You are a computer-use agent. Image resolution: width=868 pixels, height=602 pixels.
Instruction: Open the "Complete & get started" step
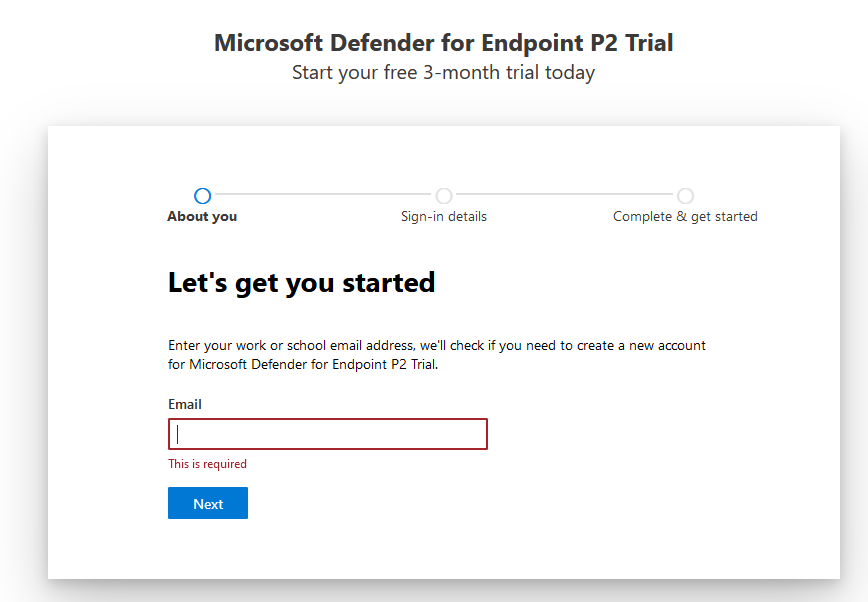[x=685, y=216]
